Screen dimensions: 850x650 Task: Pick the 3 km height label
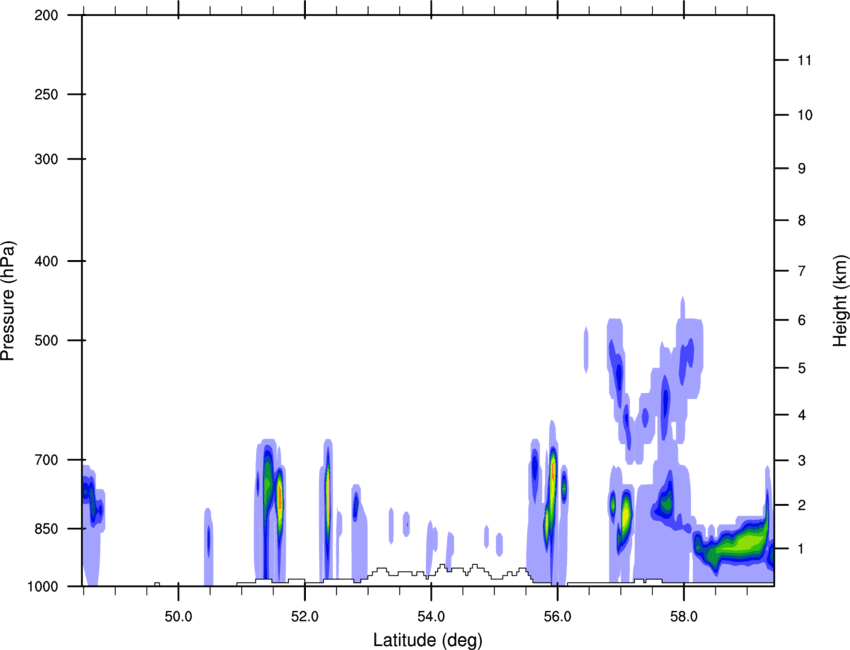802,461
